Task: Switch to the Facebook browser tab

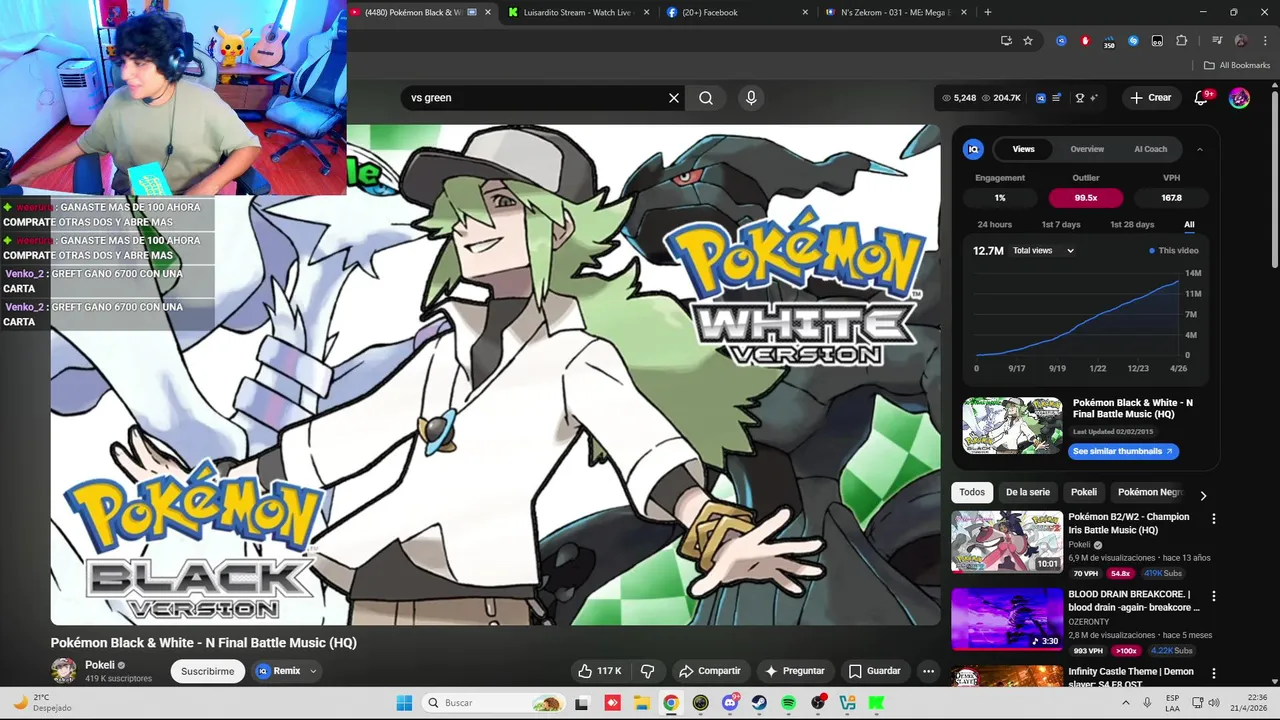Action: coord(735,12)
